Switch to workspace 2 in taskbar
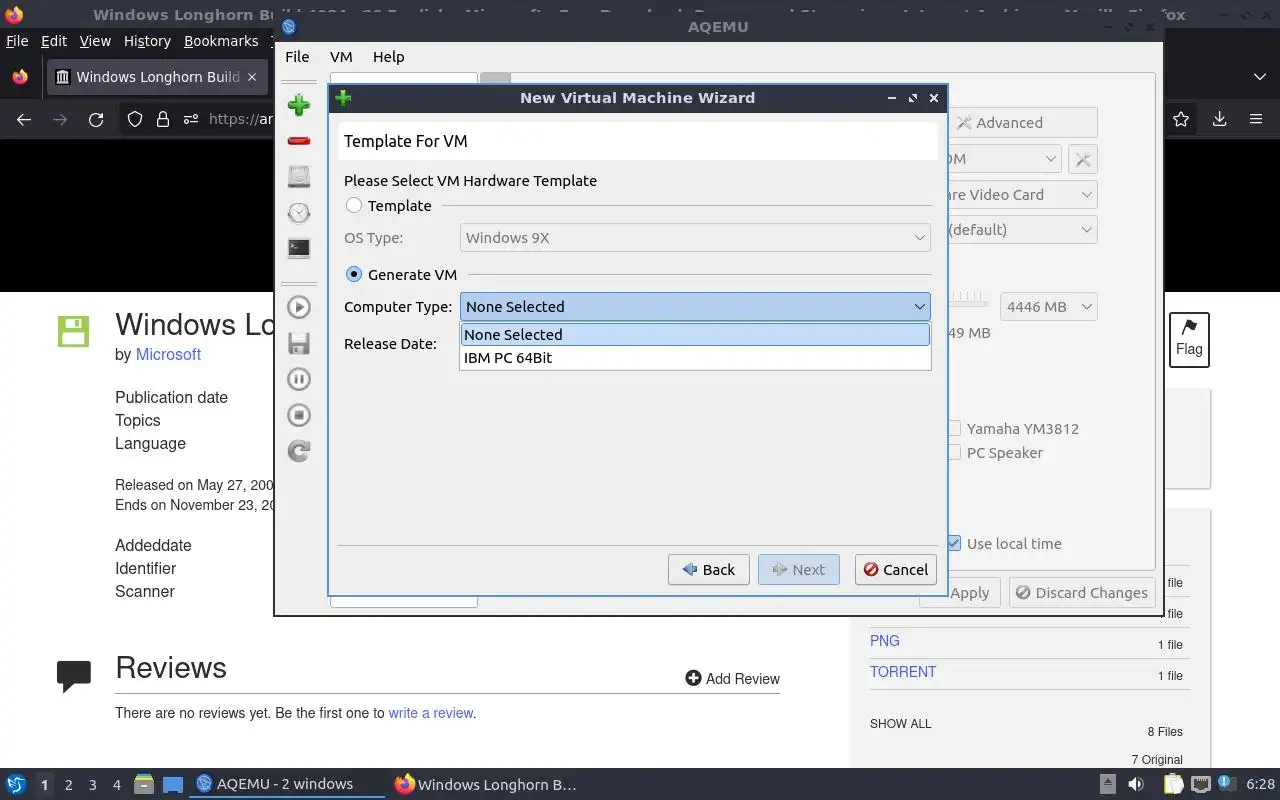 pos(68,784)
